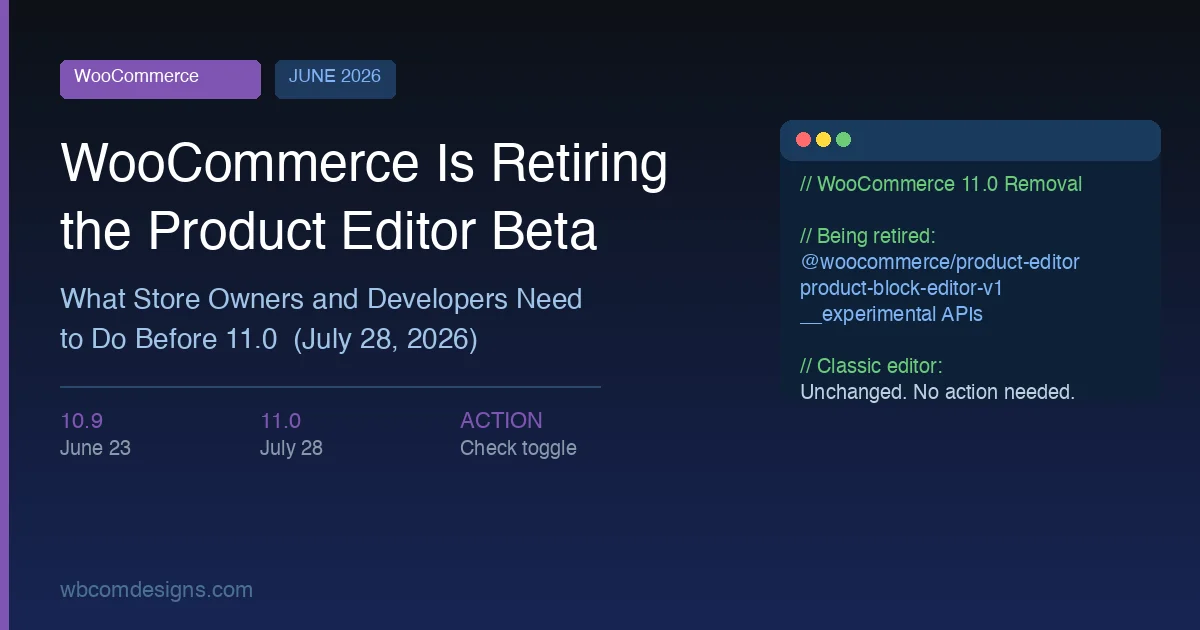Click the red dot in code window
Image resolution: width=1200 pixels, height=630 pixels.
coord(803,140)
